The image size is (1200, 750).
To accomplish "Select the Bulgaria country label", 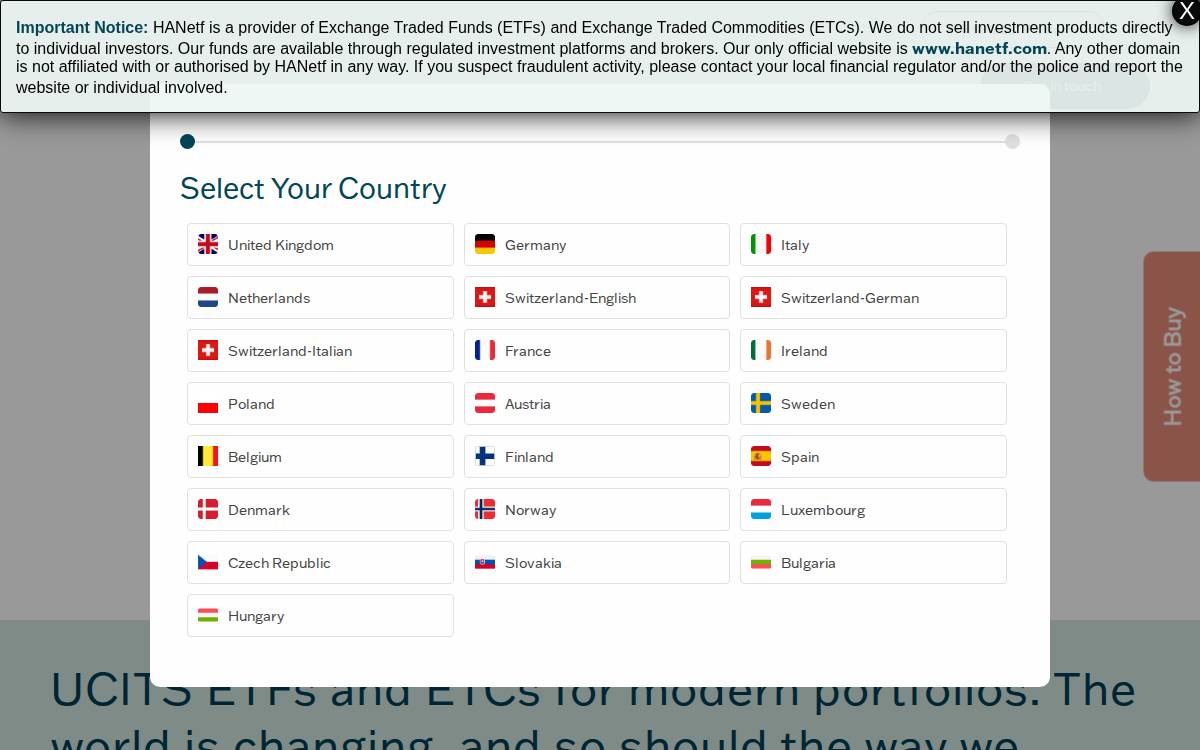I will (x=808, y=563).
